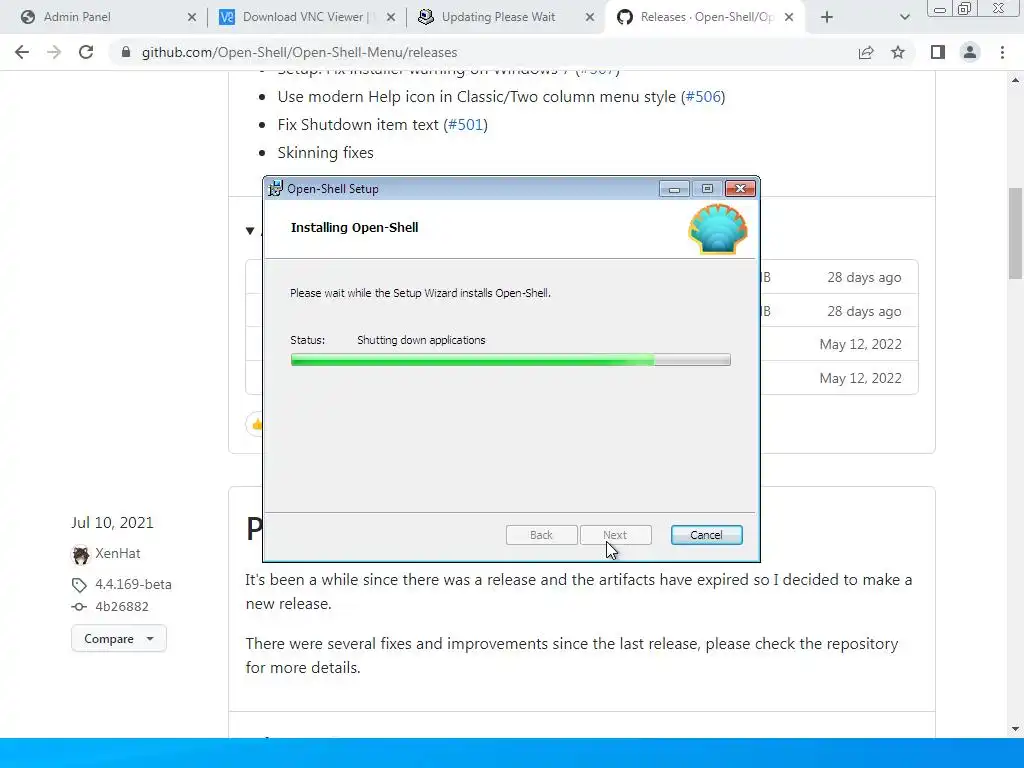Click the commit icon beside 4b26882
Image resolution: width=1024 pixels, height=768 pixels.
click(x=79, y=607)
